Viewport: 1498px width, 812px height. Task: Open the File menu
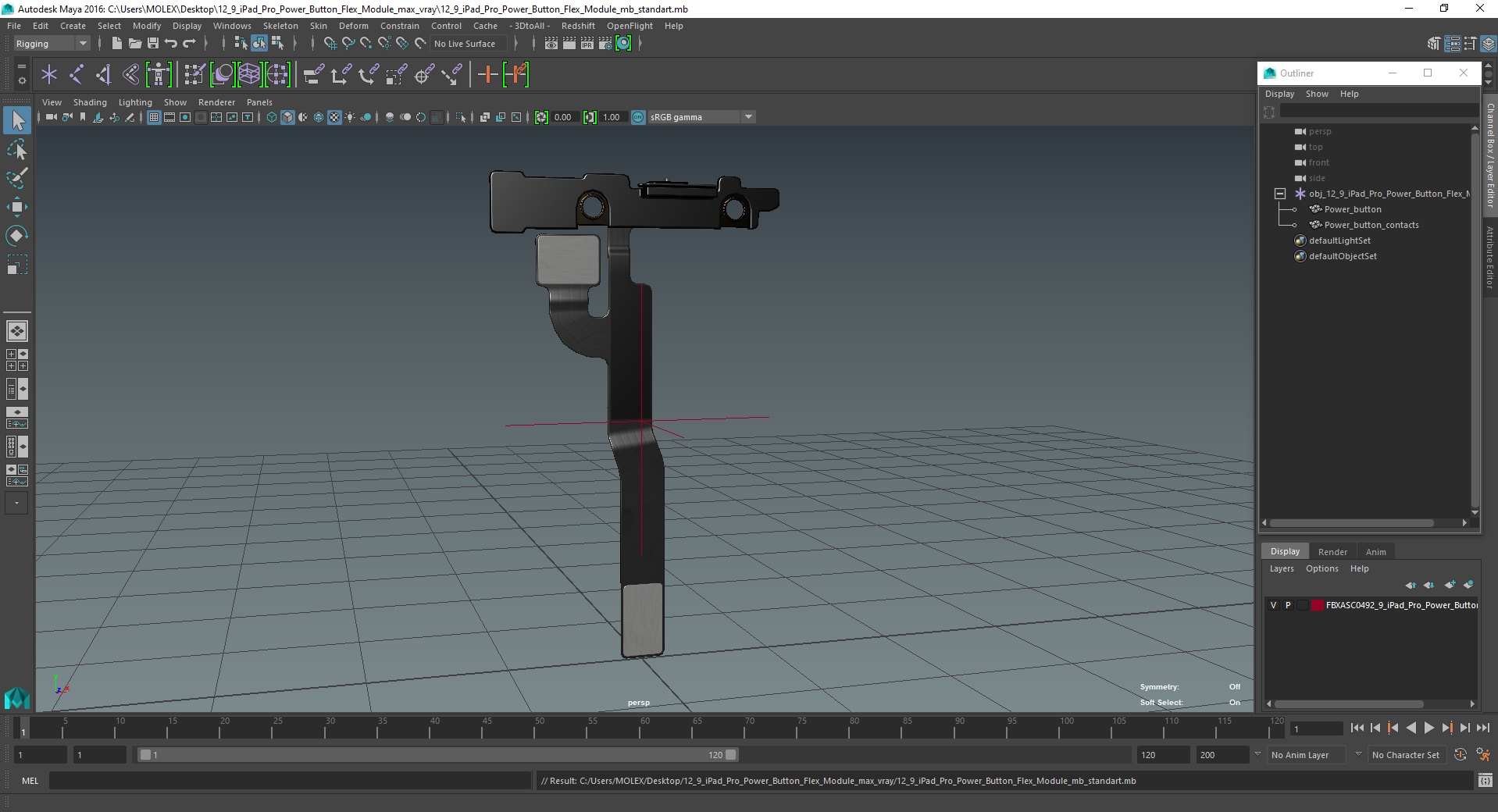(x=14, y=26)
